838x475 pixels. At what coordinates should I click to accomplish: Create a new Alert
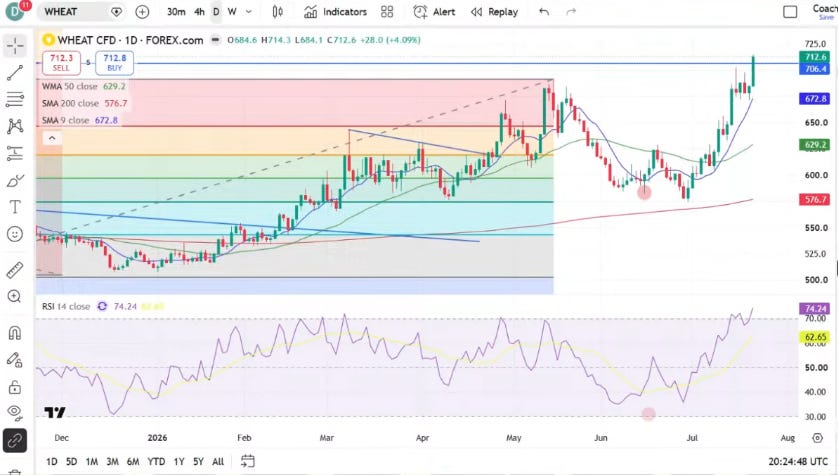pyautogui.click(x=434, y=12)
